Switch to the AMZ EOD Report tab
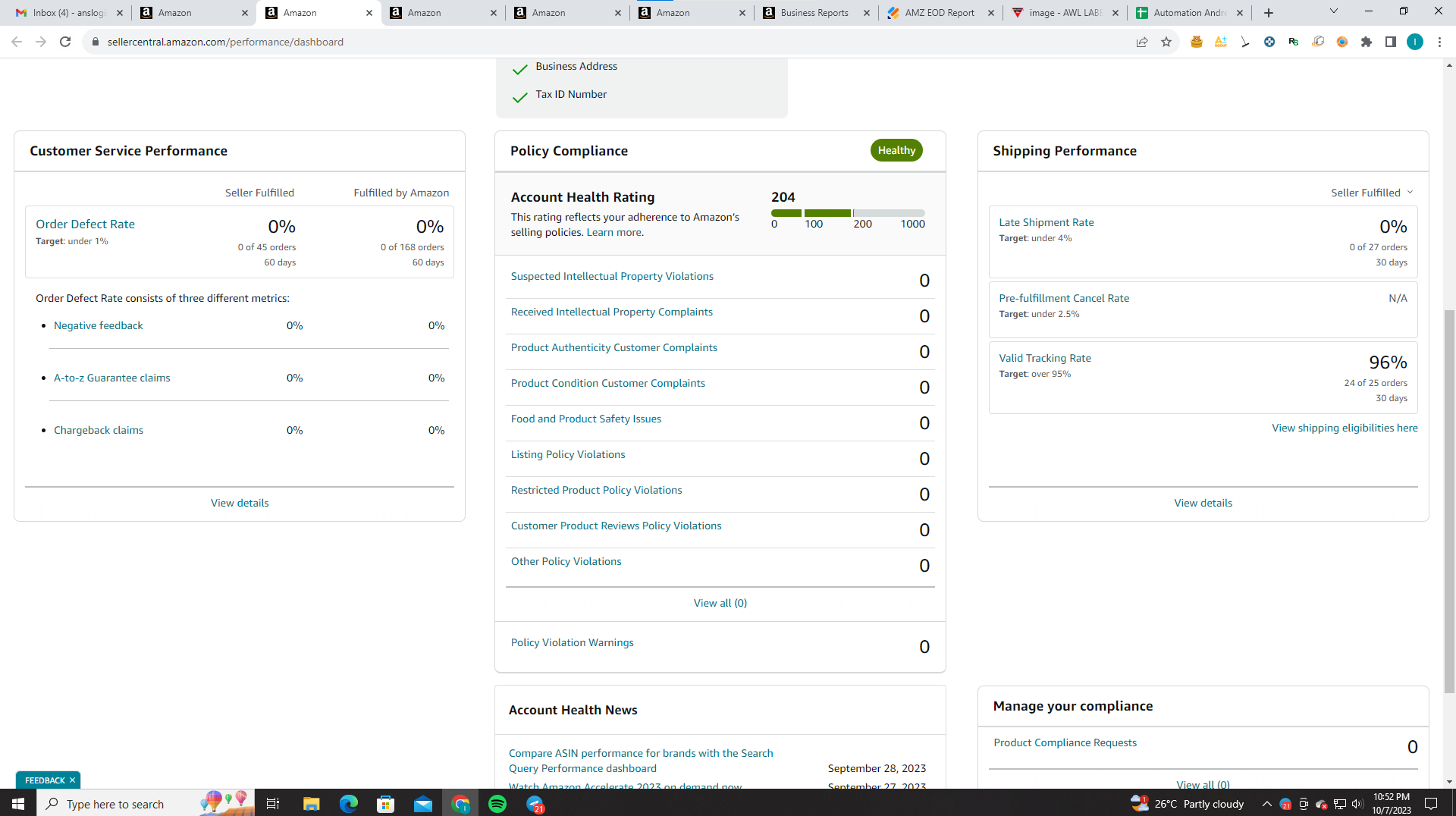The width and height of the screenshot is (1456, 816). tap(940, 13)
